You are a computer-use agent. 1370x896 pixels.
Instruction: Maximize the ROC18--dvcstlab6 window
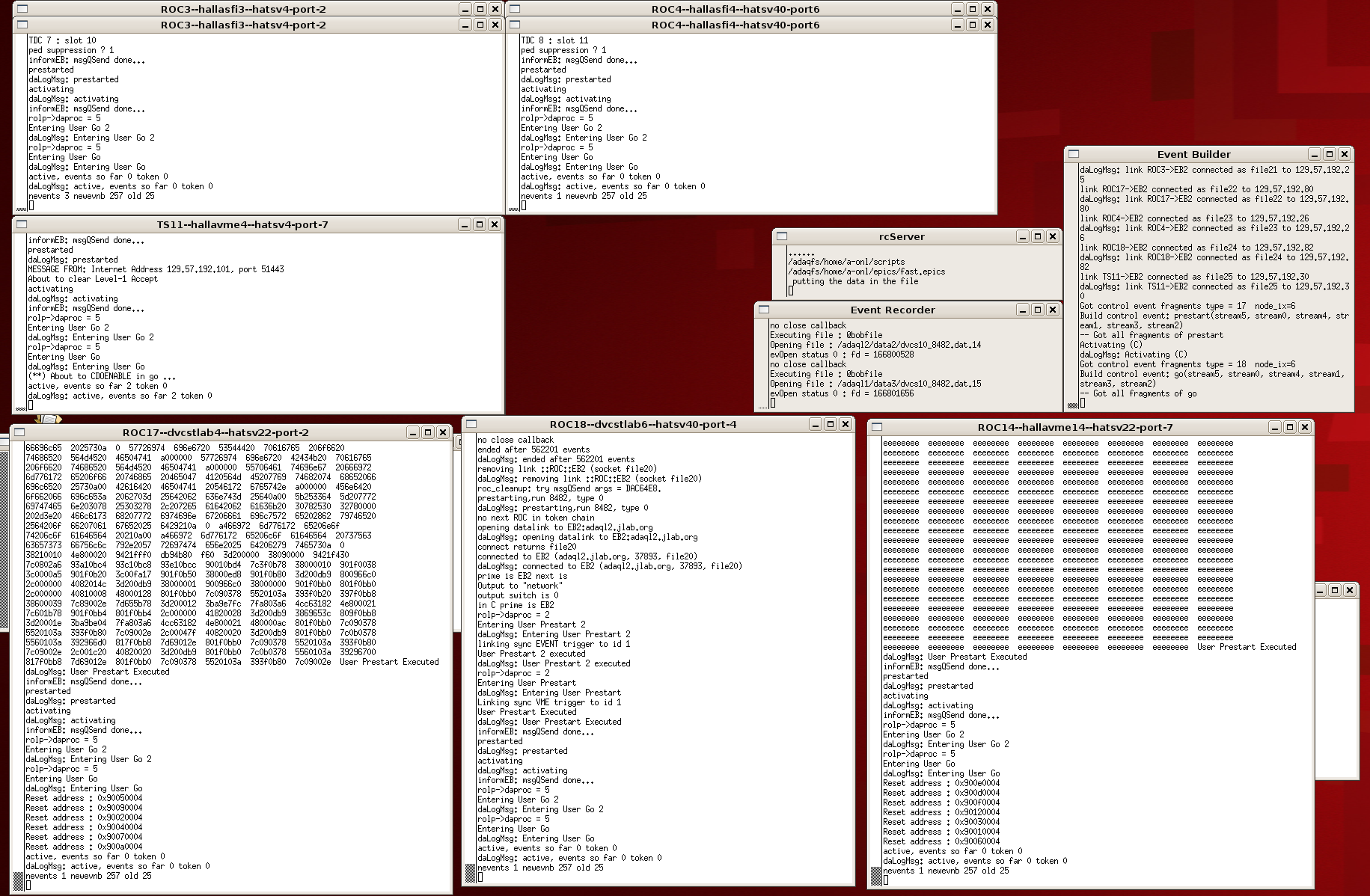click(x=831, y=424)
